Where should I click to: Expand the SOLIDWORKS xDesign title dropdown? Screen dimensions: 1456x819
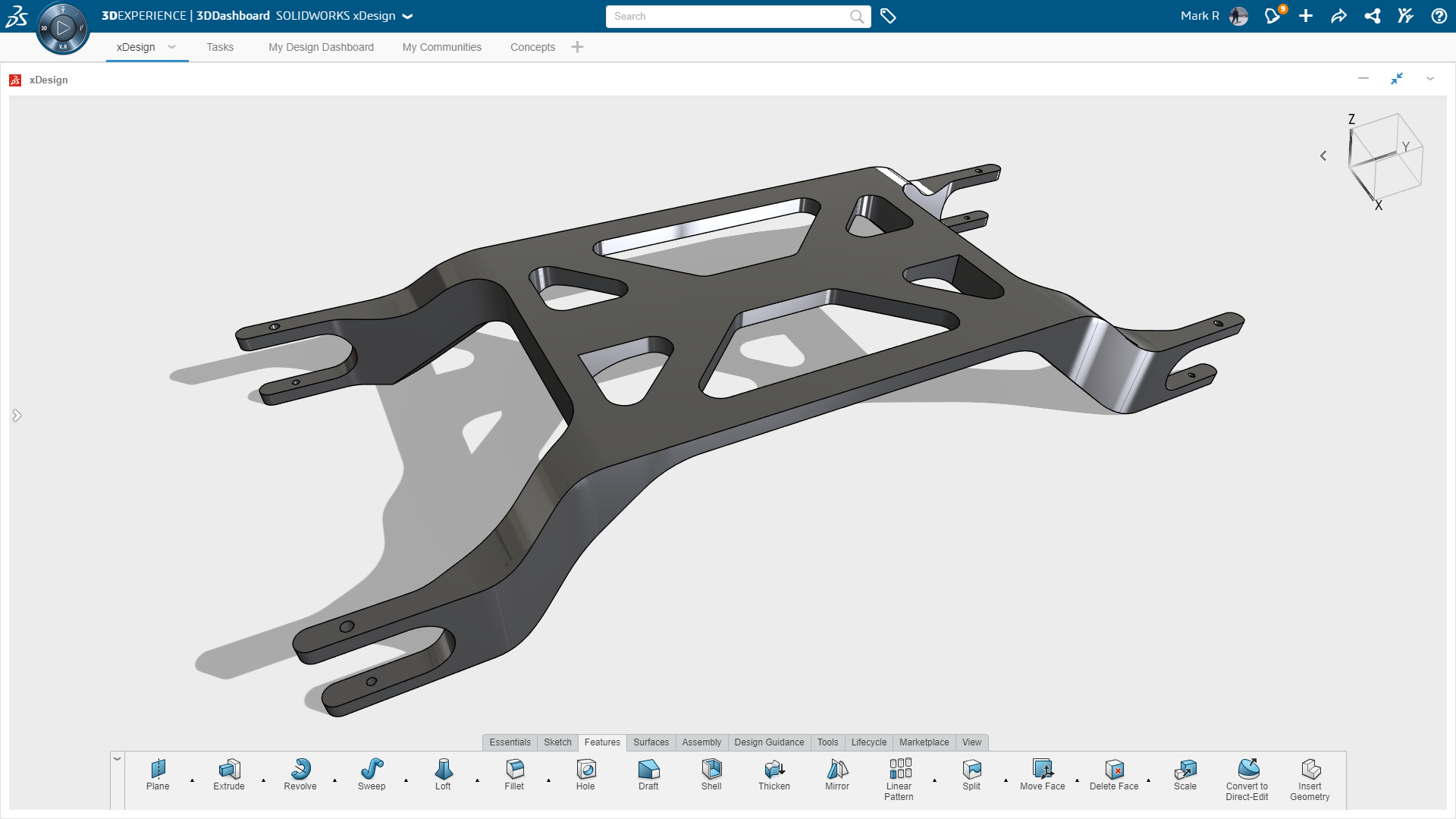coord(408,16)
